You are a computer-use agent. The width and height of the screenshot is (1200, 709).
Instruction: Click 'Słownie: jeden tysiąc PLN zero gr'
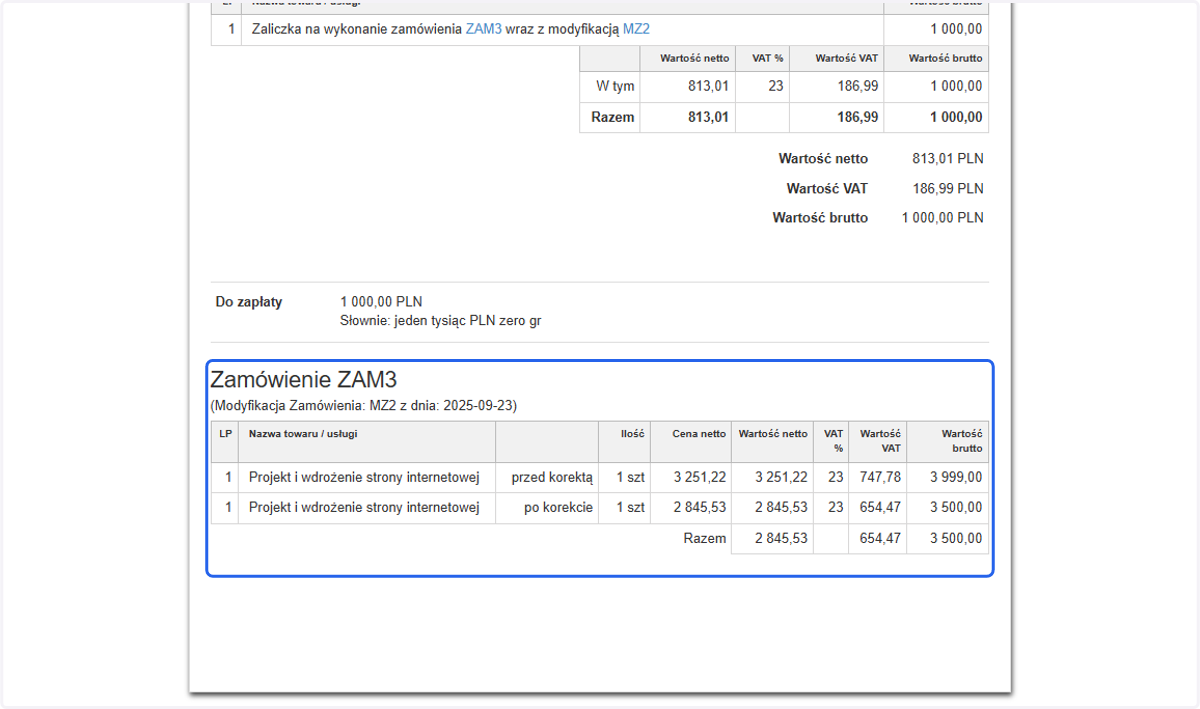coord(441,321)
